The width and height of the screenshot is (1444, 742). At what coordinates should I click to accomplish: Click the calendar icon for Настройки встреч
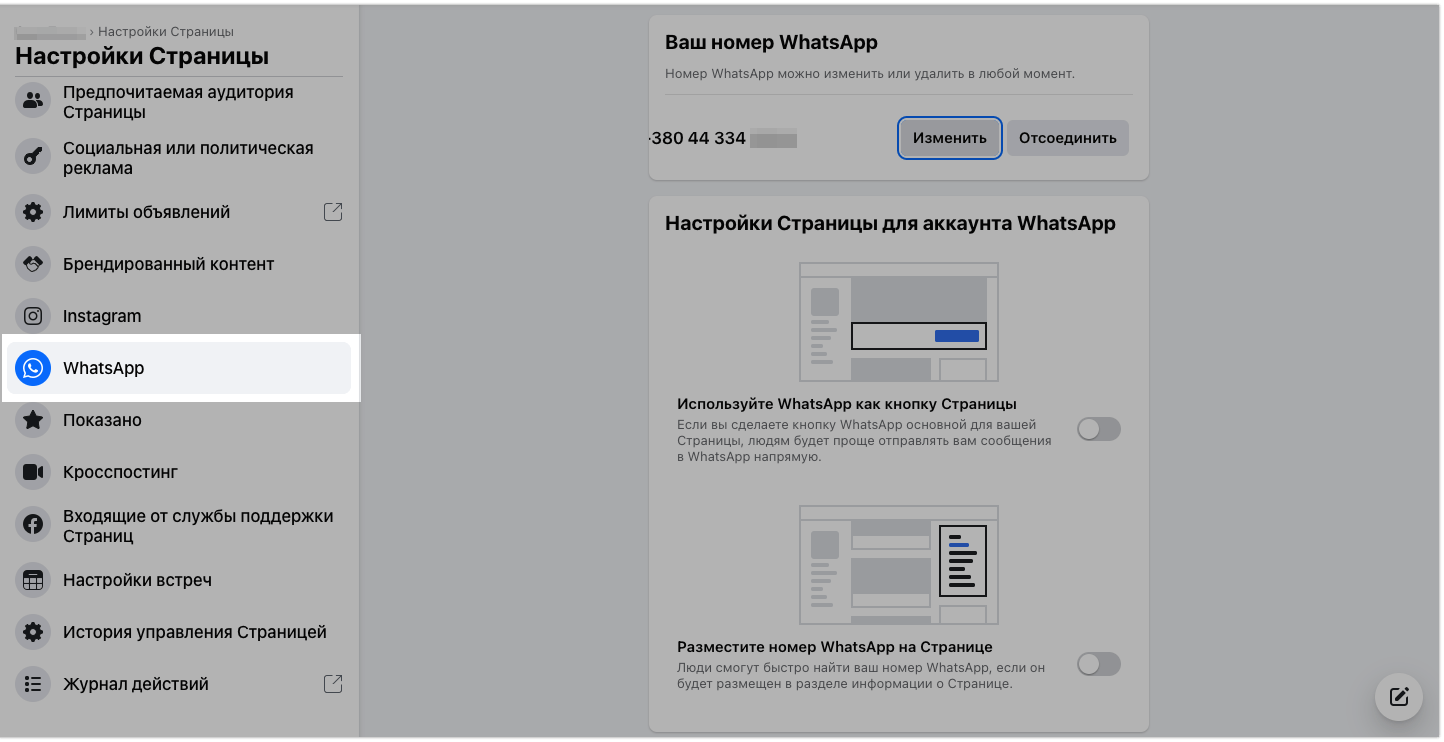click(x=33, y=580)
